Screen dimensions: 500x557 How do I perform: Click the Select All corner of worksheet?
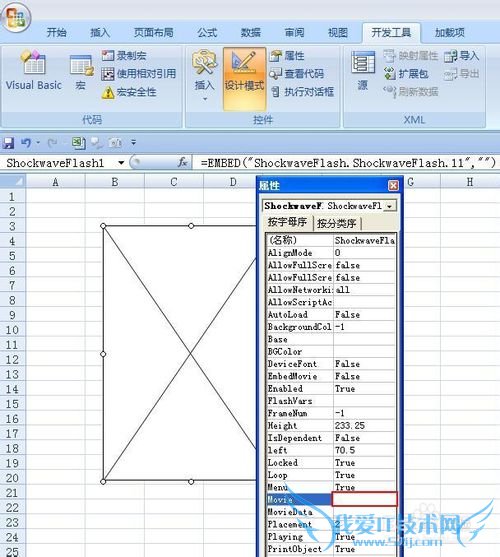point(13,182)
